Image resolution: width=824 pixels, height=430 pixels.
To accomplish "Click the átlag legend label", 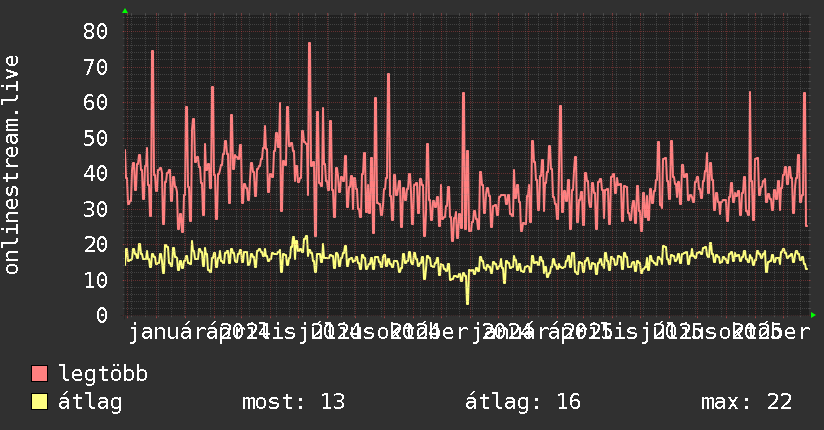I will pyautogui.click(x=90, y=402).
